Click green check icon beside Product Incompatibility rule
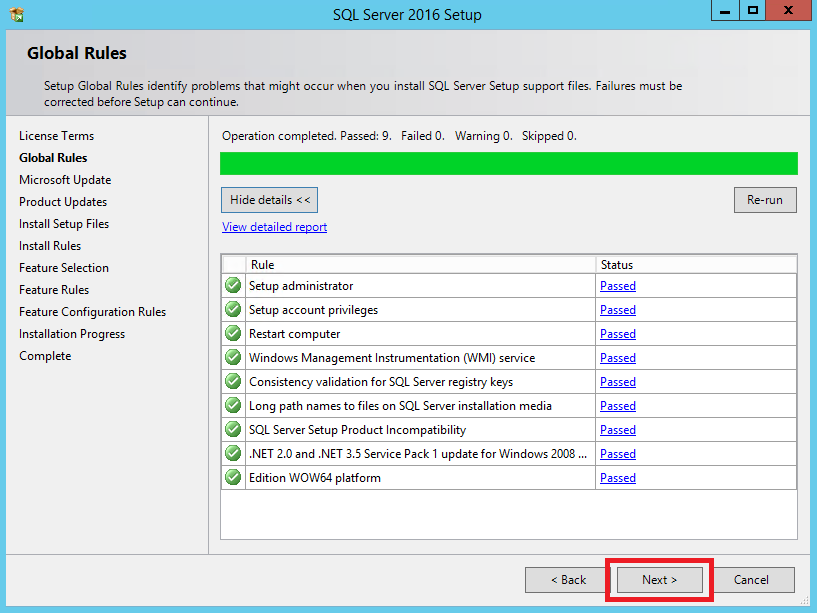Viewport: 817px width, 613px height. pos(233,430)
